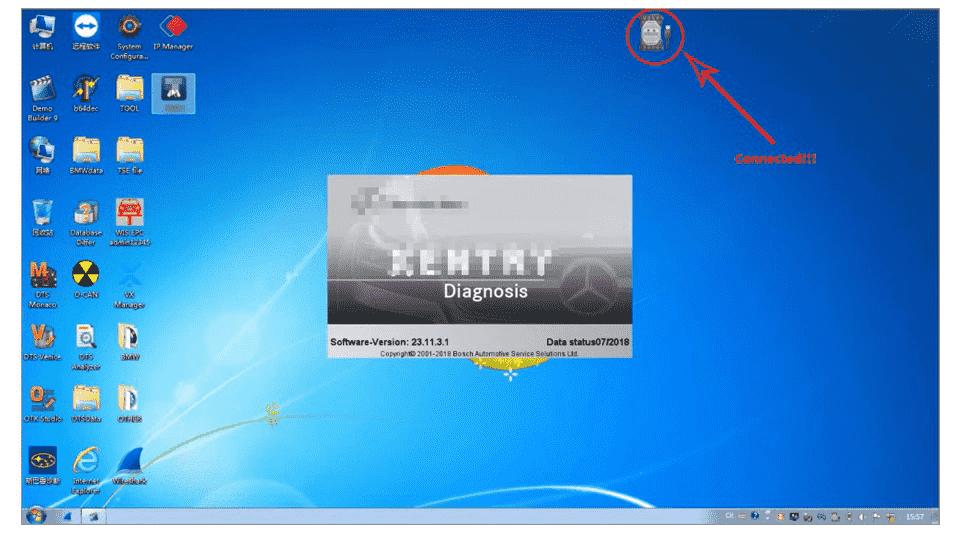
Task: Open the b64dec desktop icon
Action: (x=86, y=94)
